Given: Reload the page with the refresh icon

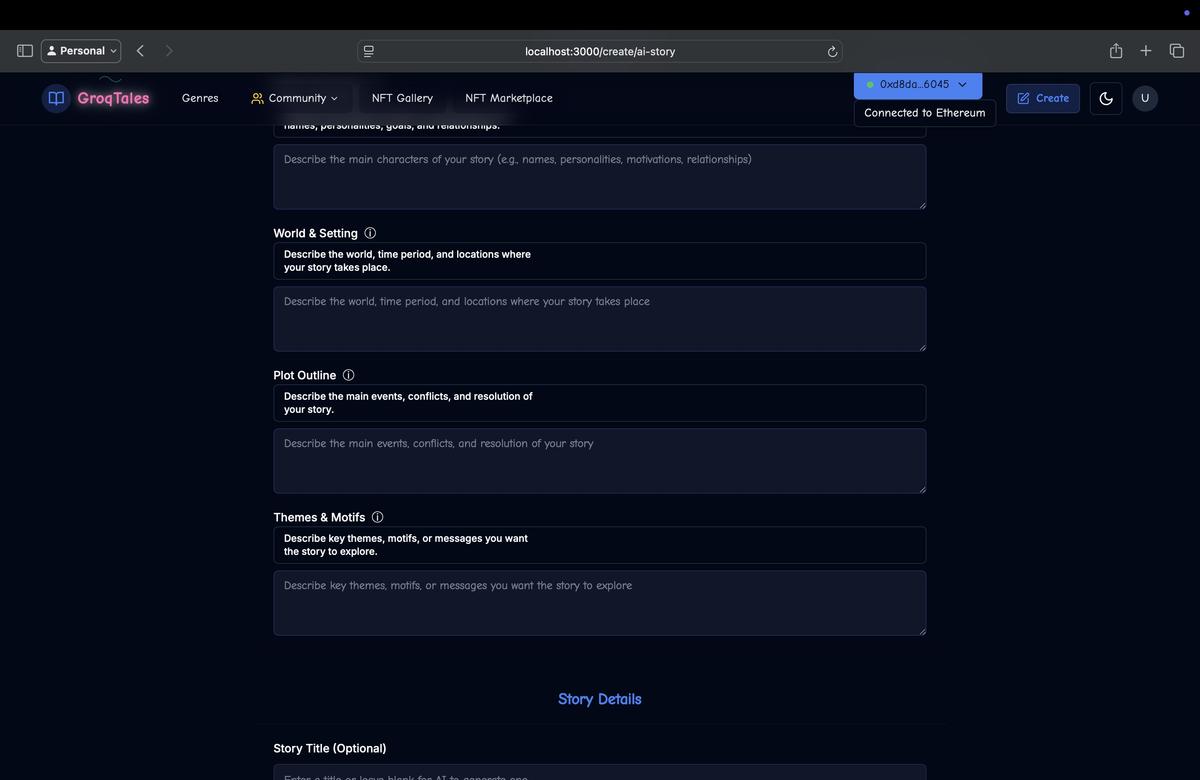Looking at the screenshot, I should [830, 50].
